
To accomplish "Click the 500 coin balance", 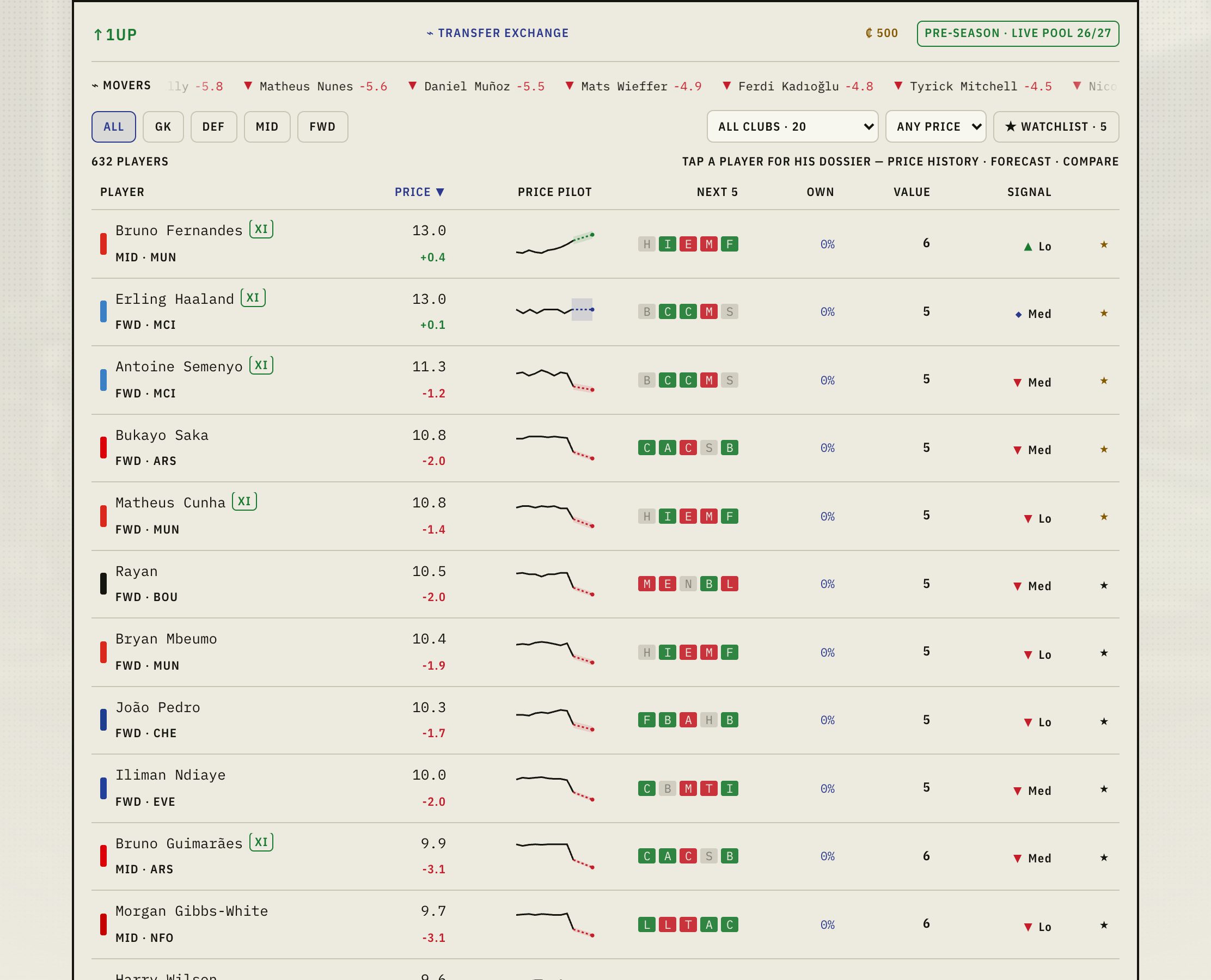I will pos(881,33).
